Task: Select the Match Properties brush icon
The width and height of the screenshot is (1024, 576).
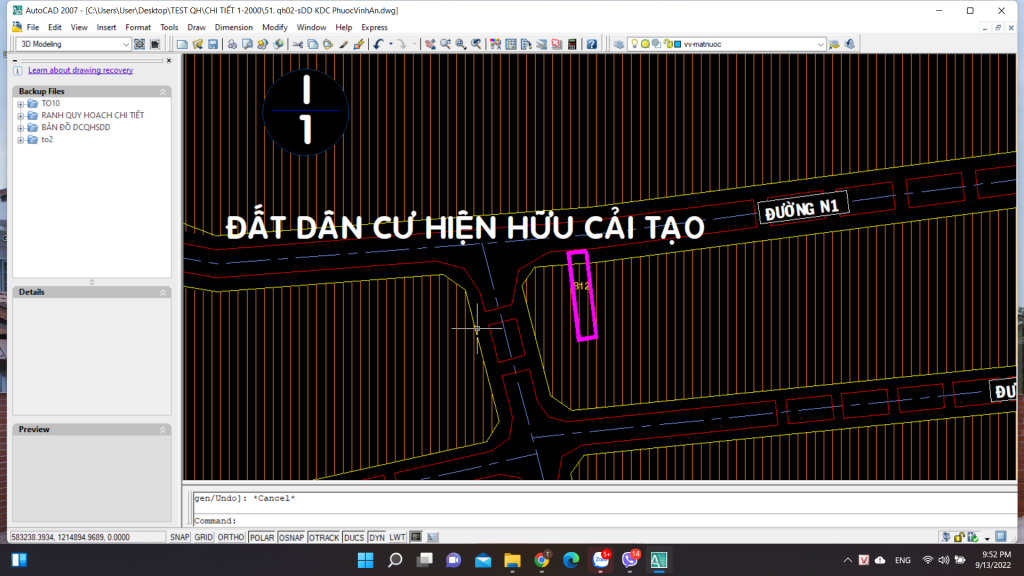Action: pyautogui.click(x=344, y=44)
